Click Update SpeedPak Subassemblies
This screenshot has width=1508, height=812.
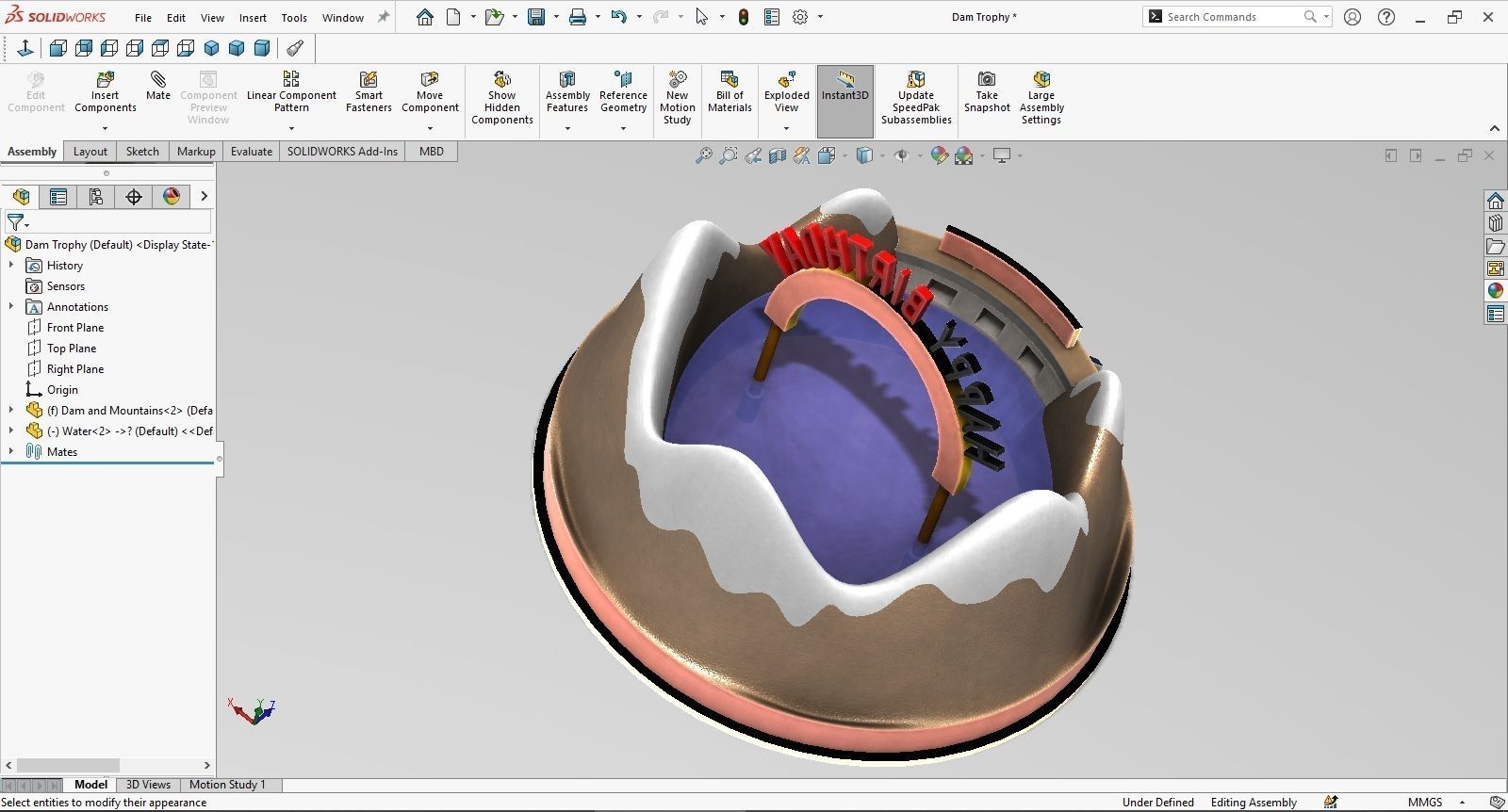click(916, 97)
